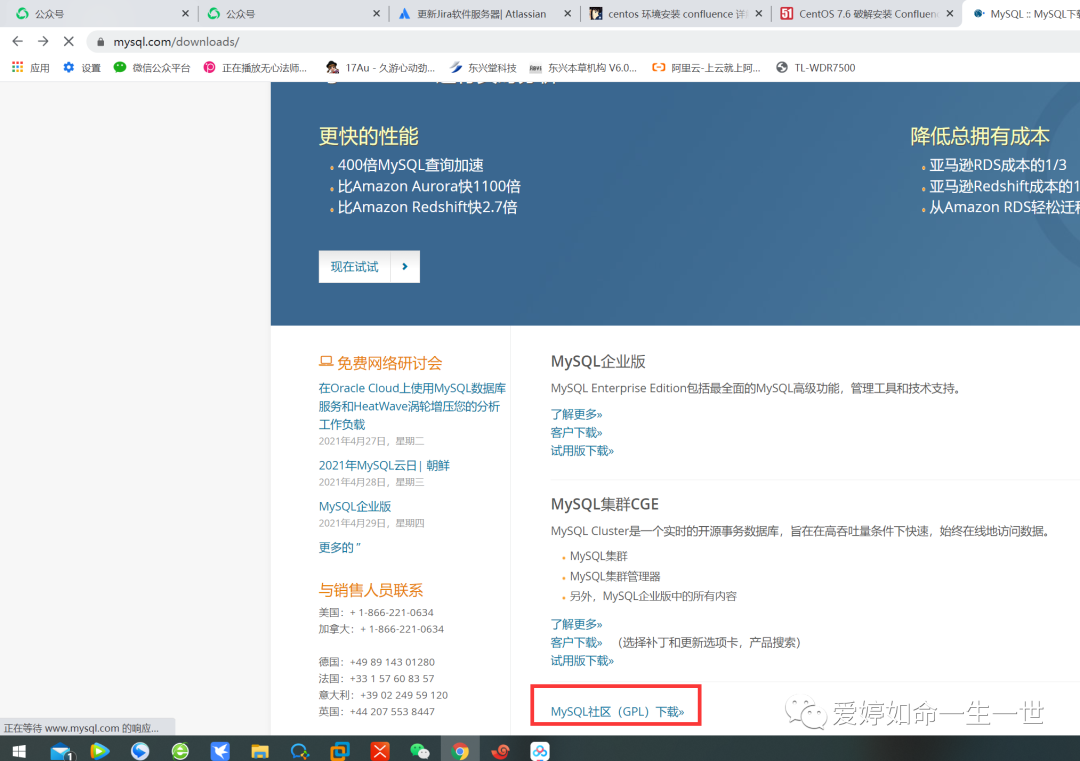Screen dimensions: 1080x761
Task: Open the Baidu Netdisk taskbar icon
Action: point(540,751)
